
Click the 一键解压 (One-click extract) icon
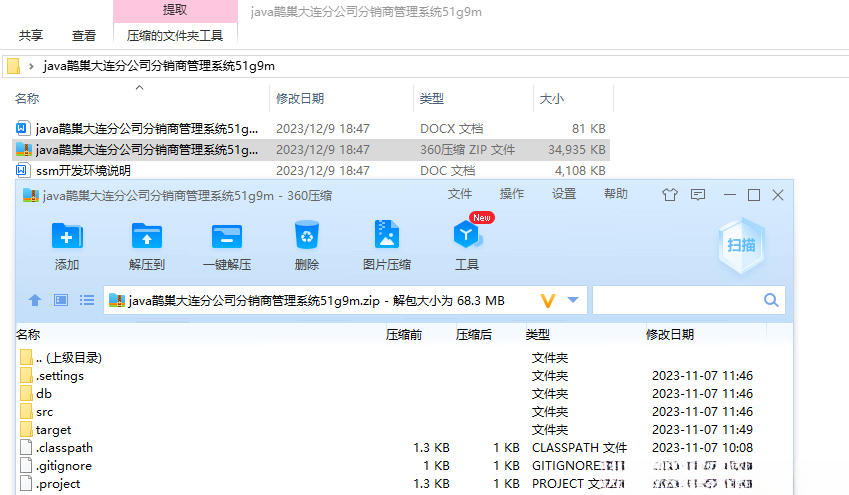tap(227, 236)
